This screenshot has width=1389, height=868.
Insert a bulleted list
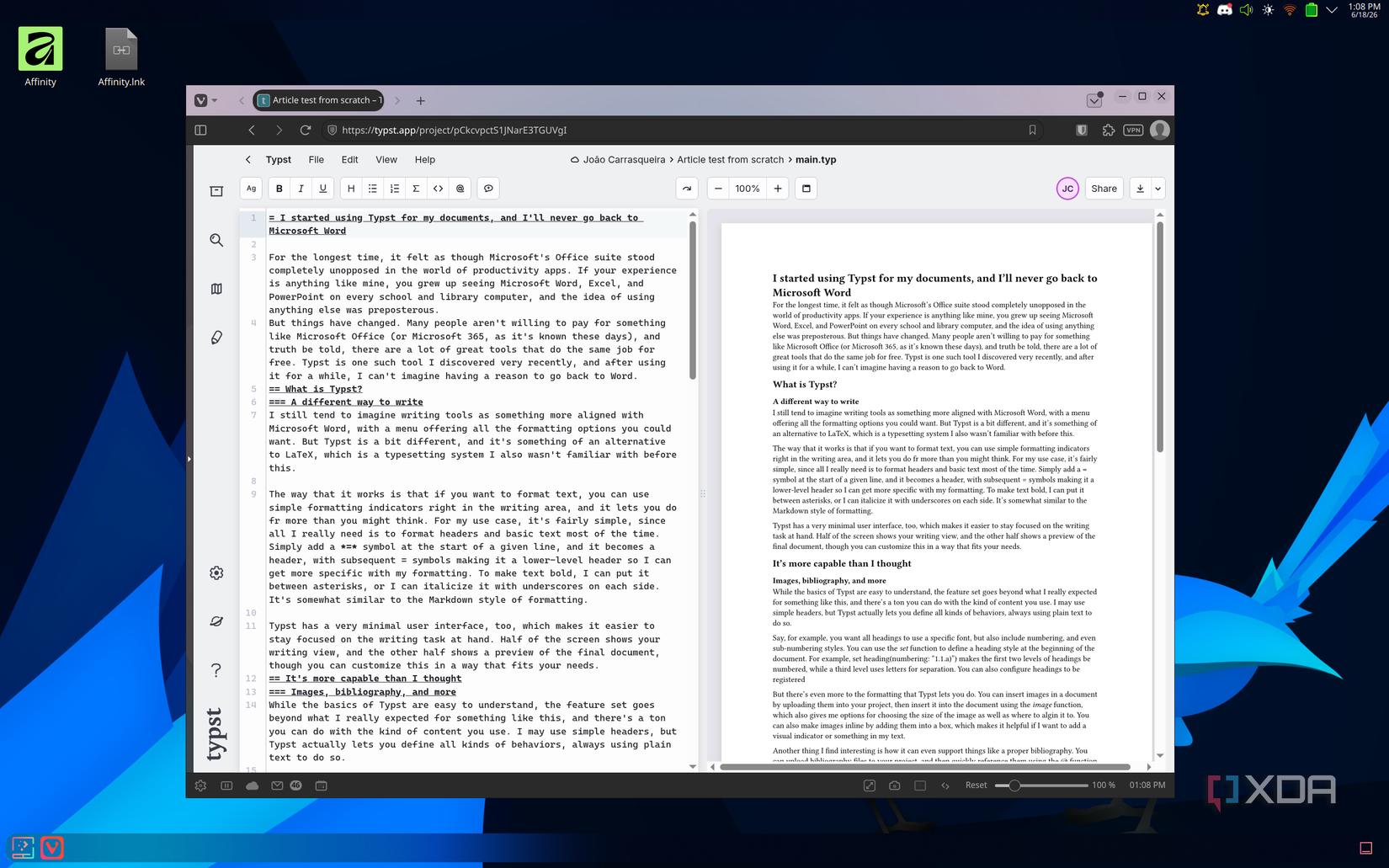(x=373, y=189)
